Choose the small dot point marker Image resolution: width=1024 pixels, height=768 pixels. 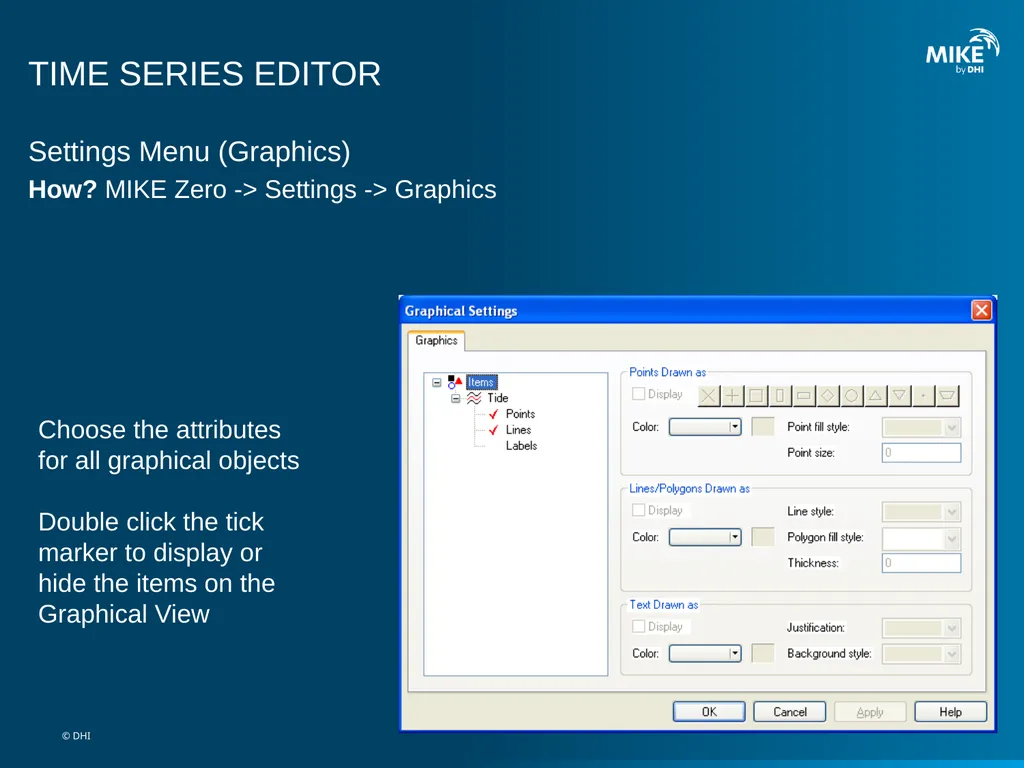(x=923, y=396)
